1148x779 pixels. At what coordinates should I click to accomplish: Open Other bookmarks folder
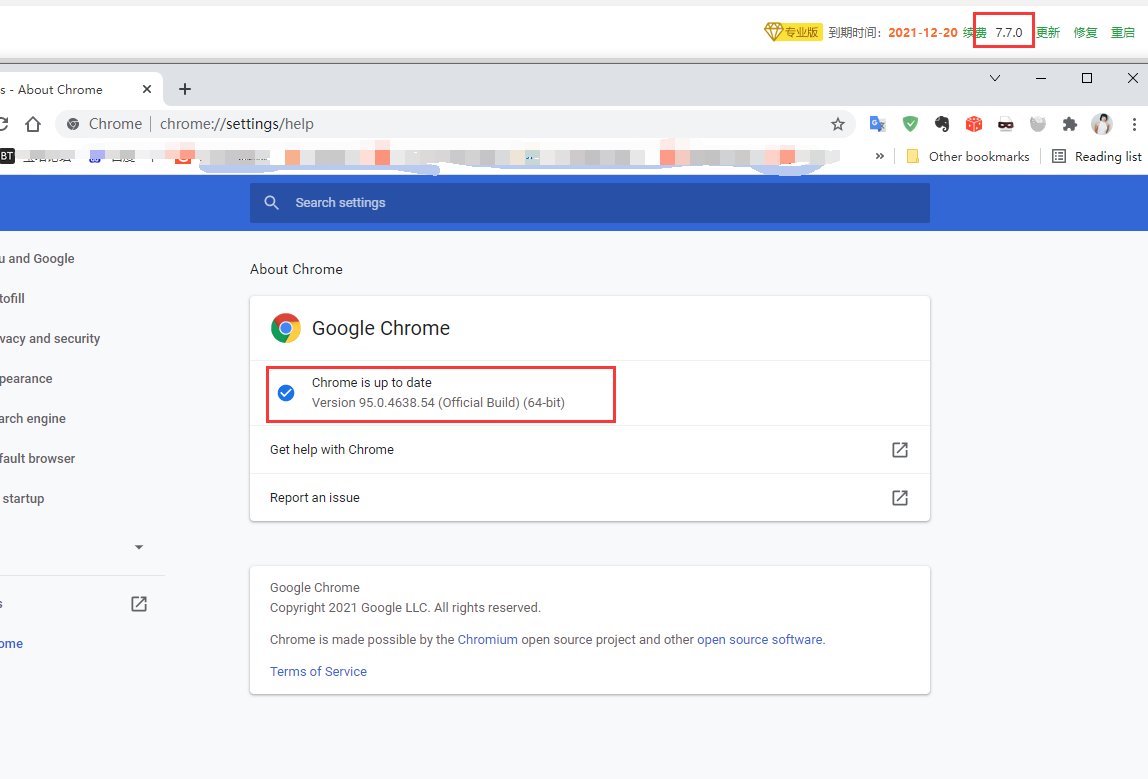pyautogui.click(x=968, y=157)
